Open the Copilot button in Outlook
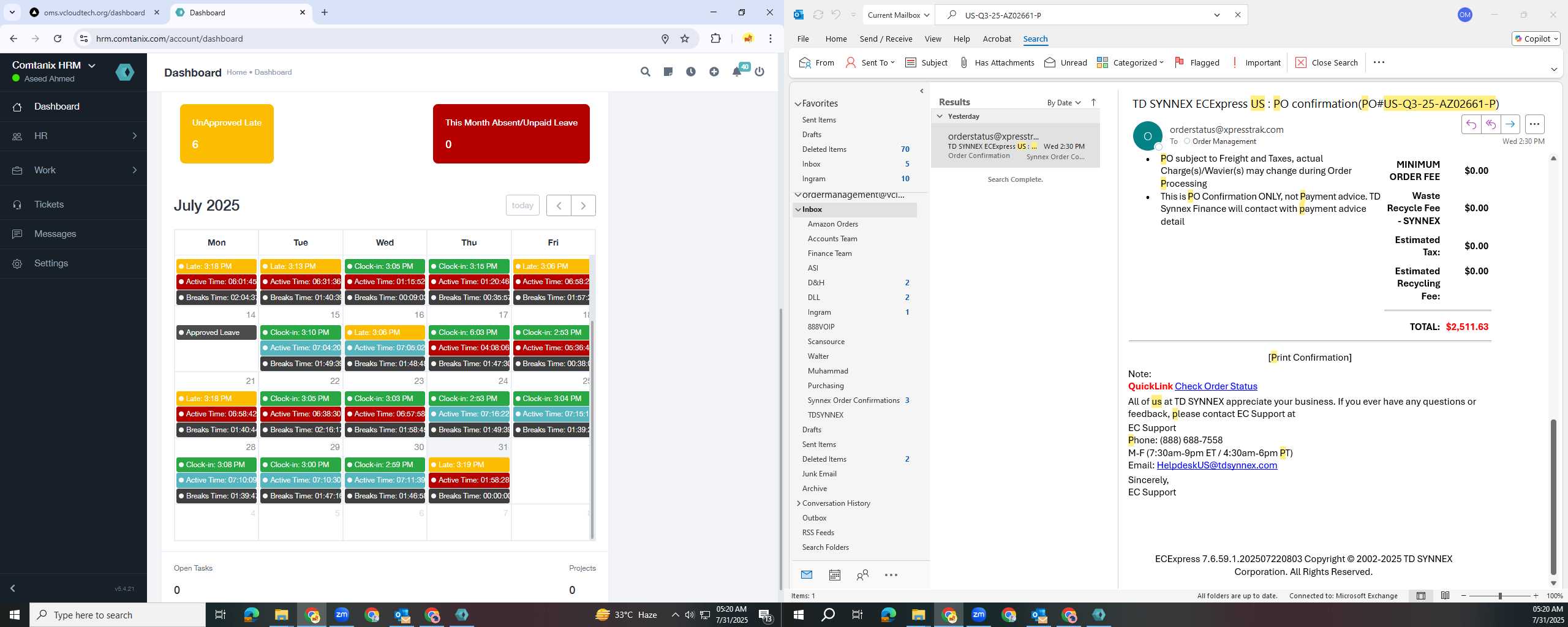The image size is (1568, 627). tap(1536, 39)
